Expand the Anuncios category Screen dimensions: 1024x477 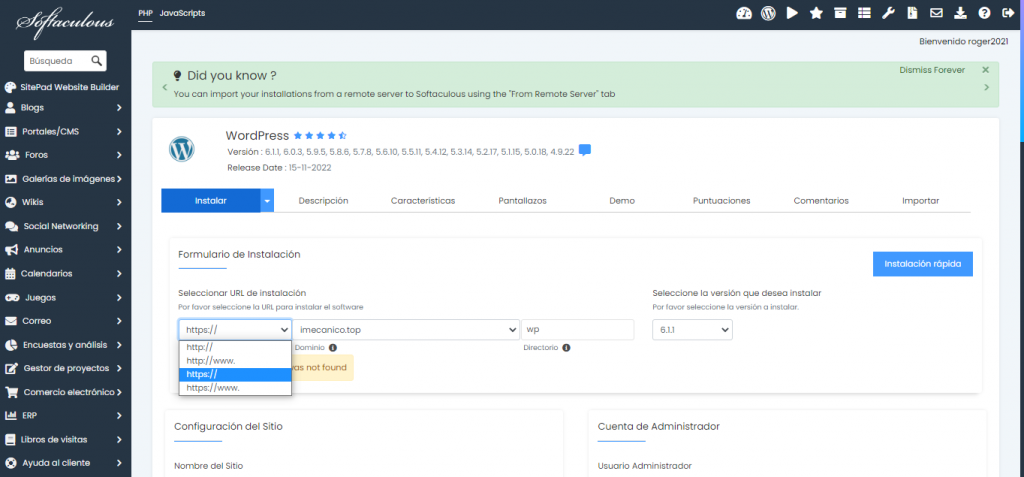[x=65, y=250]
